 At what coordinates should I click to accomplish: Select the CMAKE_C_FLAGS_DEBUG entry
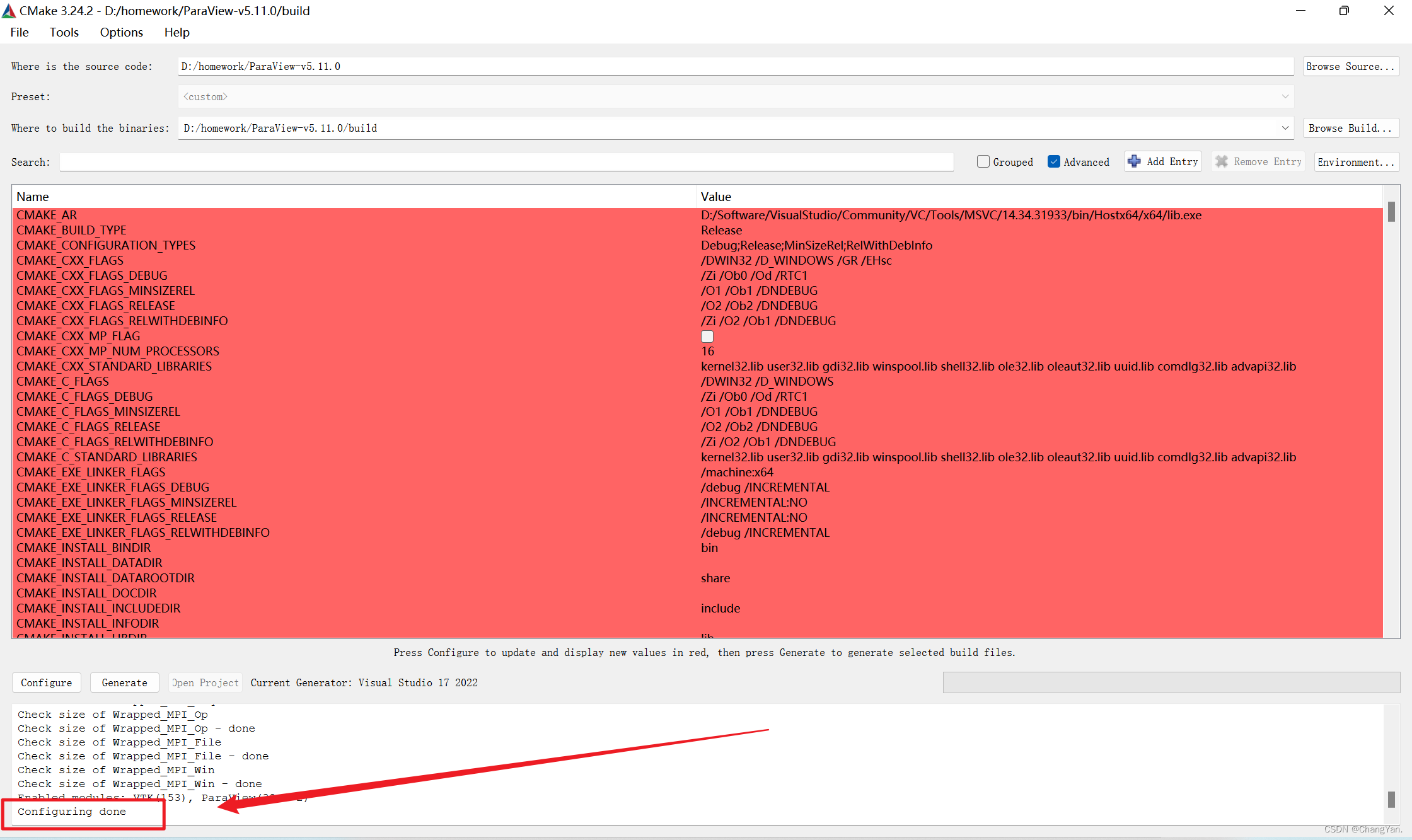tap(84, 396)
